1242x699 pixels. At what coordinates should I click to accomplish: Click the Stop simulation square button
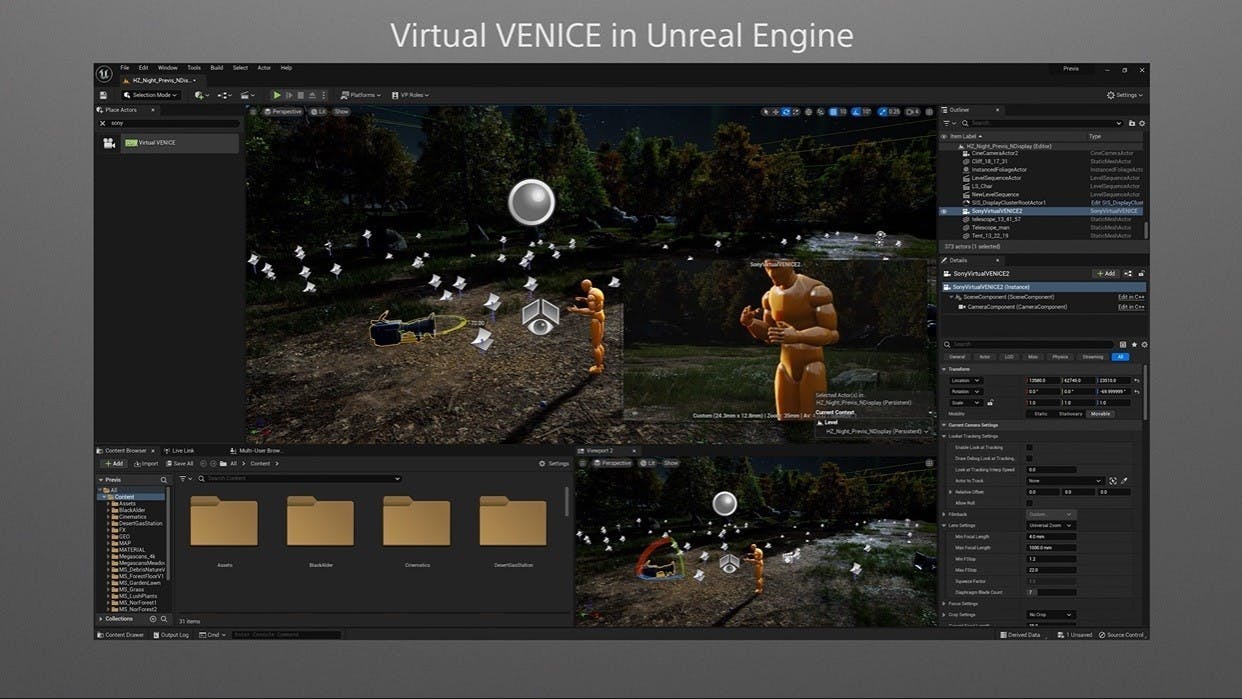click(300, 95)
